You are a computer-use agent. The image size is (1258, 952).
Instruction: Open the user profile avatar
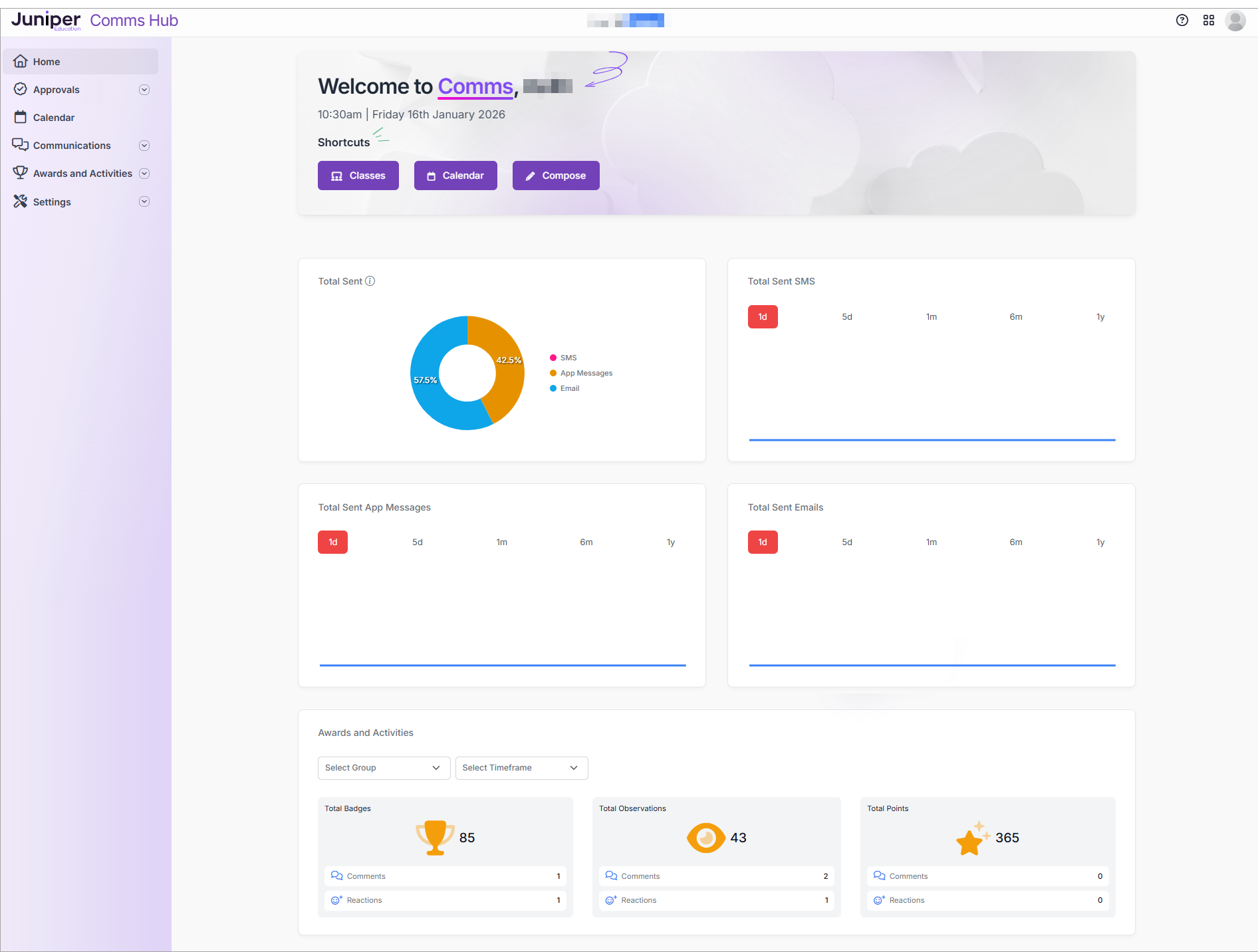pos(1235,21)
